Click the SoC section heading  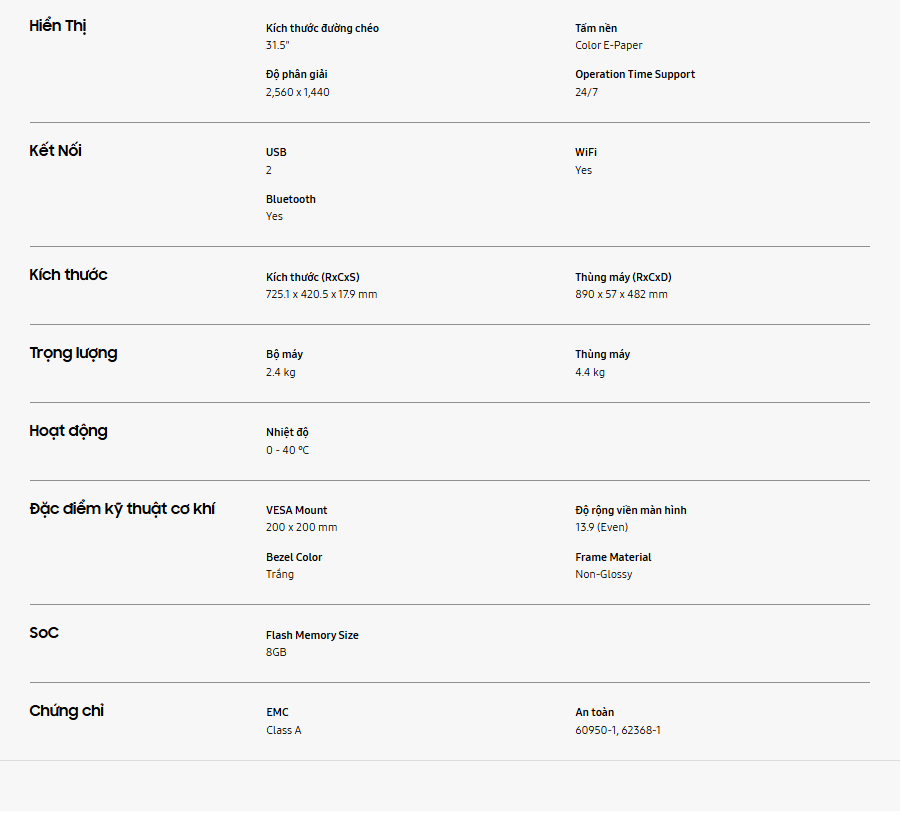44,633
